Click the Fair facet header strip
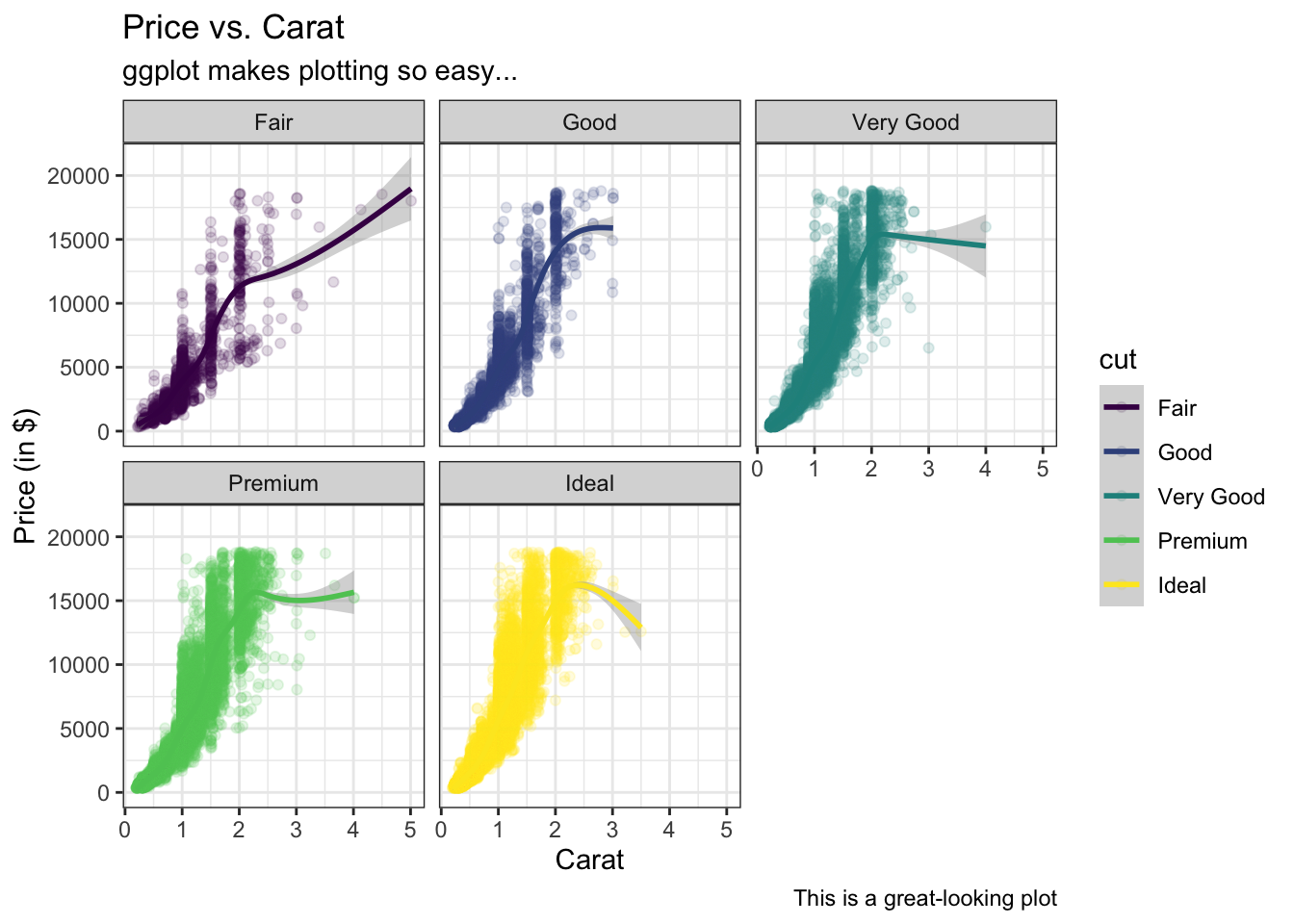1294x924 pixels. tap(273, 121)
